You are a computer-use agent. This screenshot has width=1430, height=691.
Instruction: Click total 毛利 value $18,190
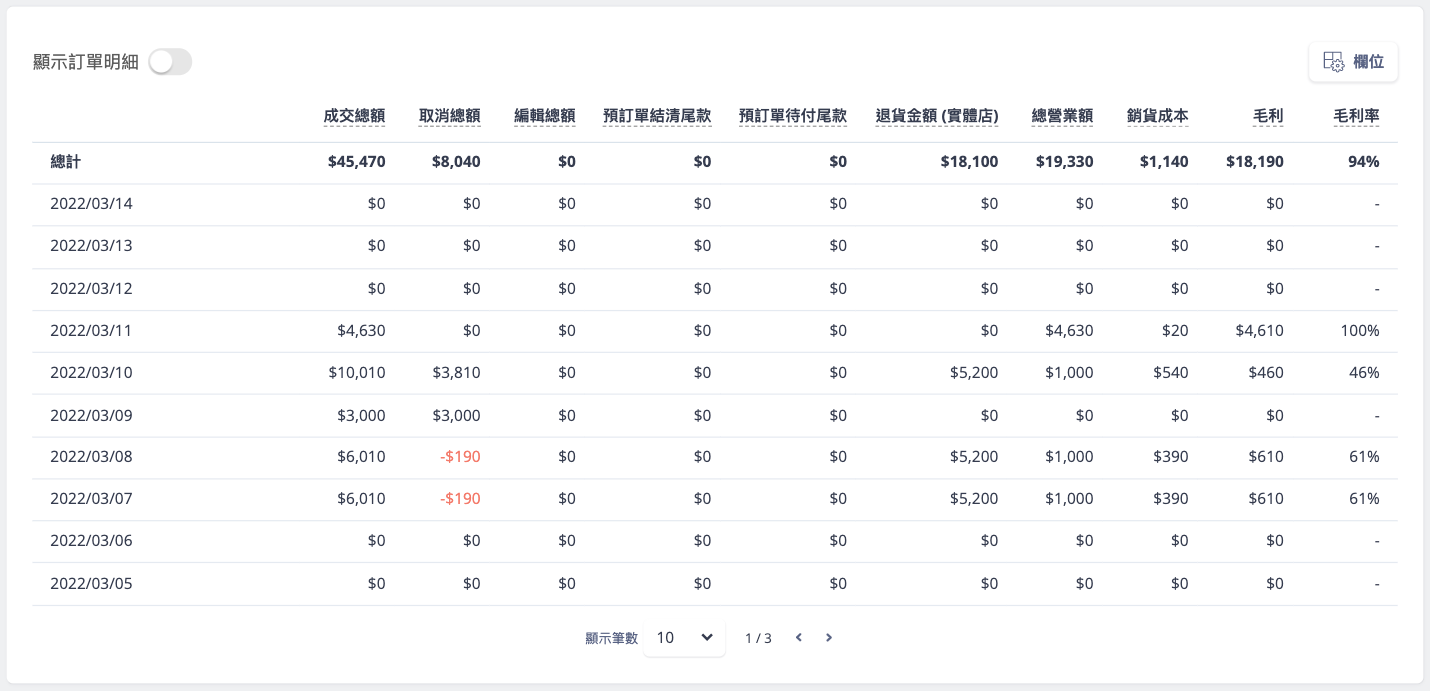click(x=1255, y=161)
